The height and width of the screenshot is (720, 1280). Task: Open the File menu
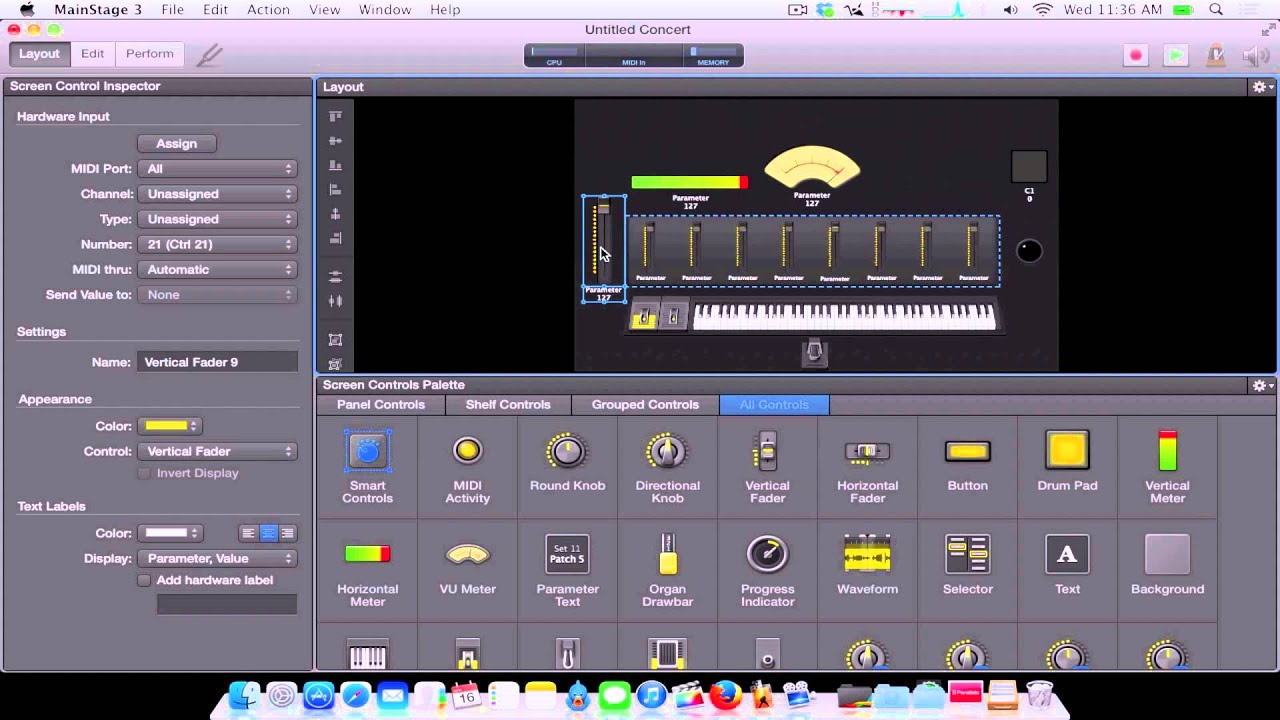[x=173, y=10]
